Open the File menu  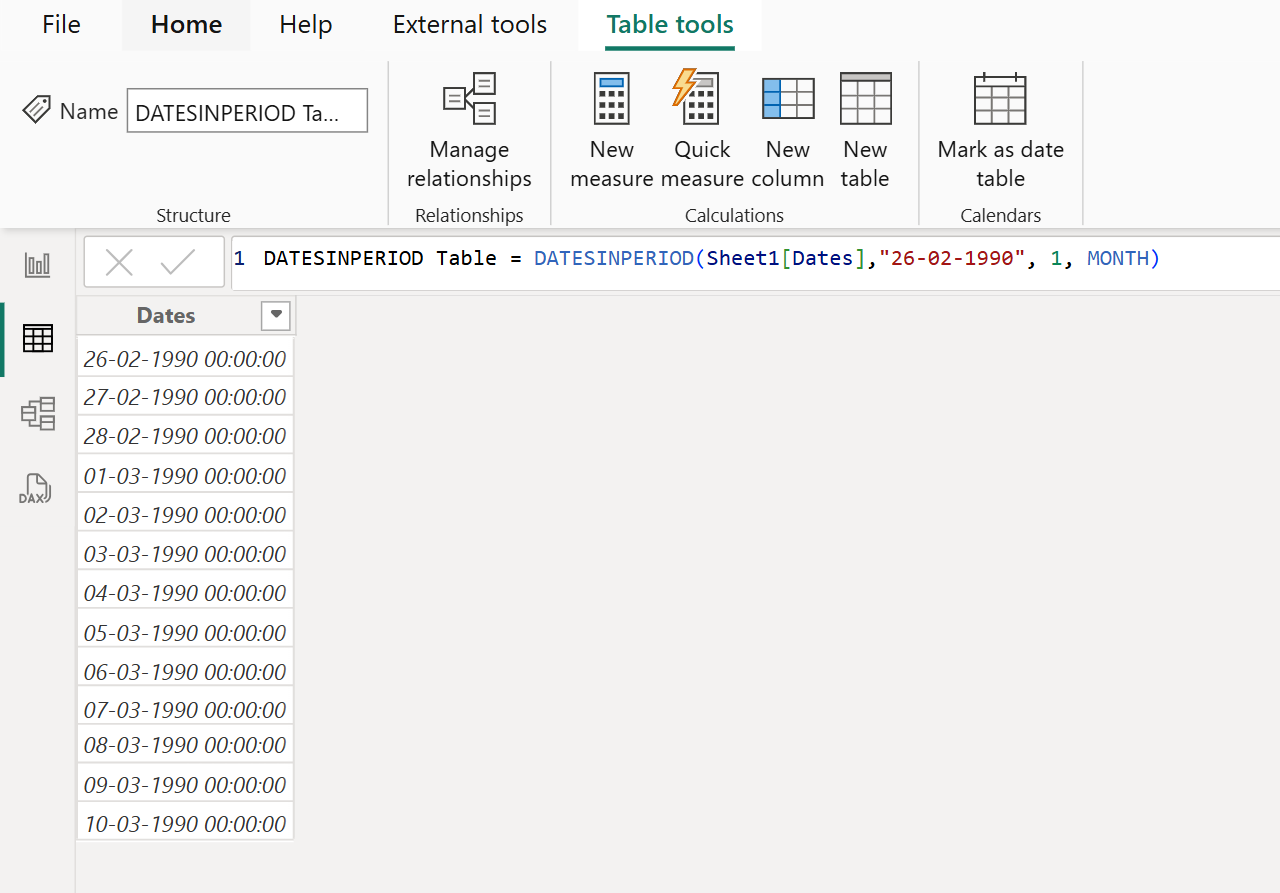tap(60, 24)
